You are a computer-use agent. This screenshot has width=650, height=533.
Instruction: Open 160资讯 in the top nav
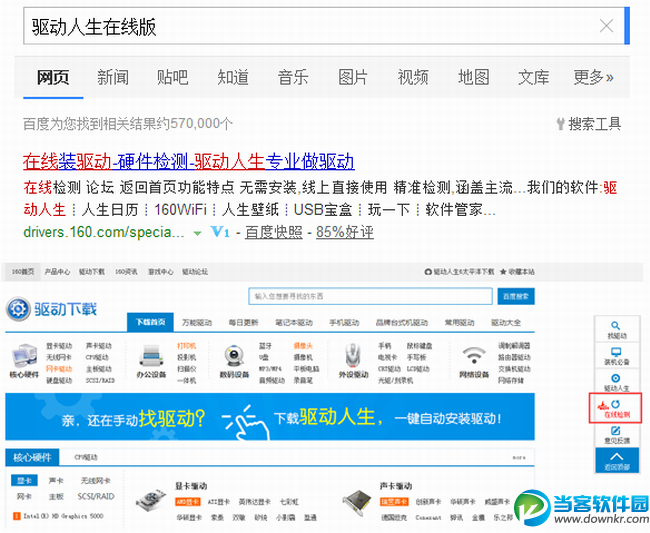[x=126, y=272]
